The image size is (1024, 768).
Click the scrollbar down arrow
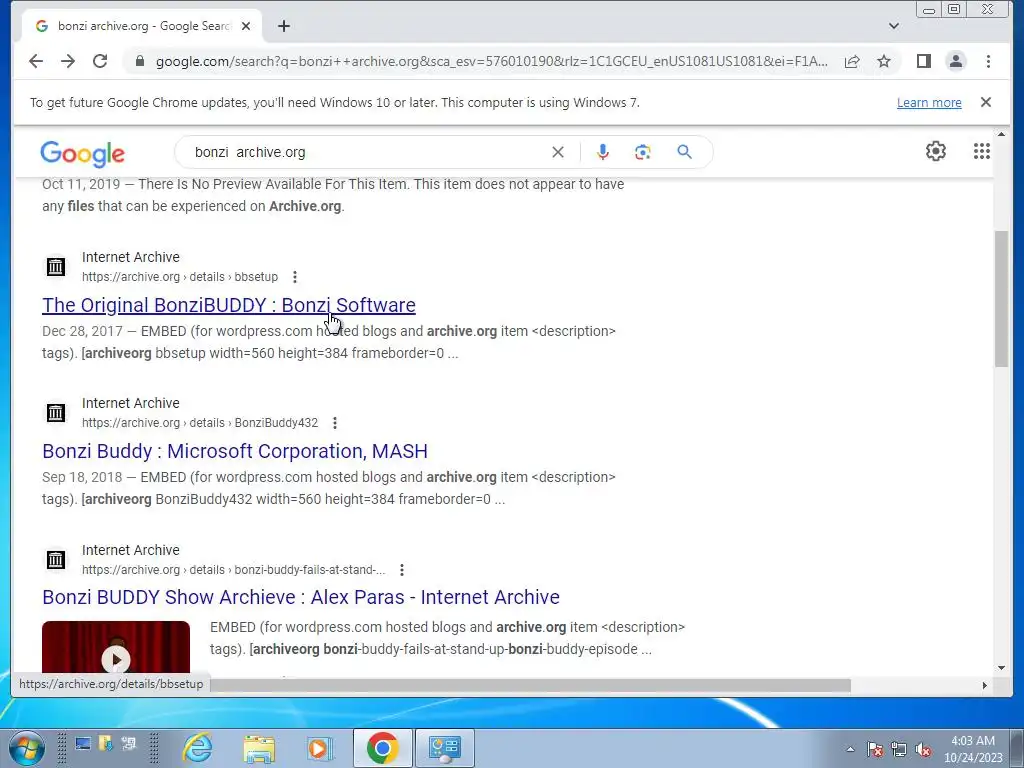click(1001, 667)
